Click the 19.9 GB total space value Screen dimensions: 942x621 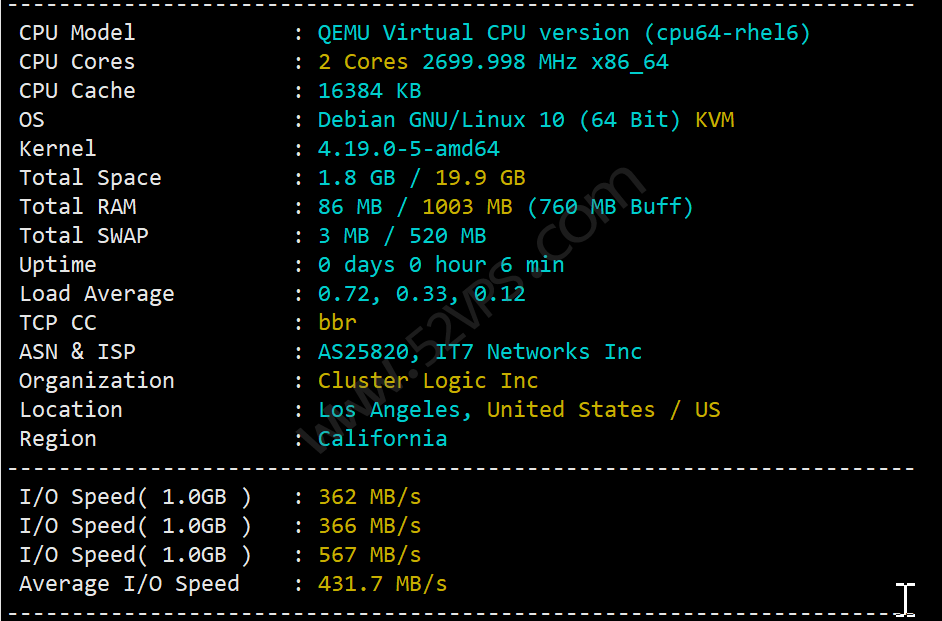(x=480, y=177)
